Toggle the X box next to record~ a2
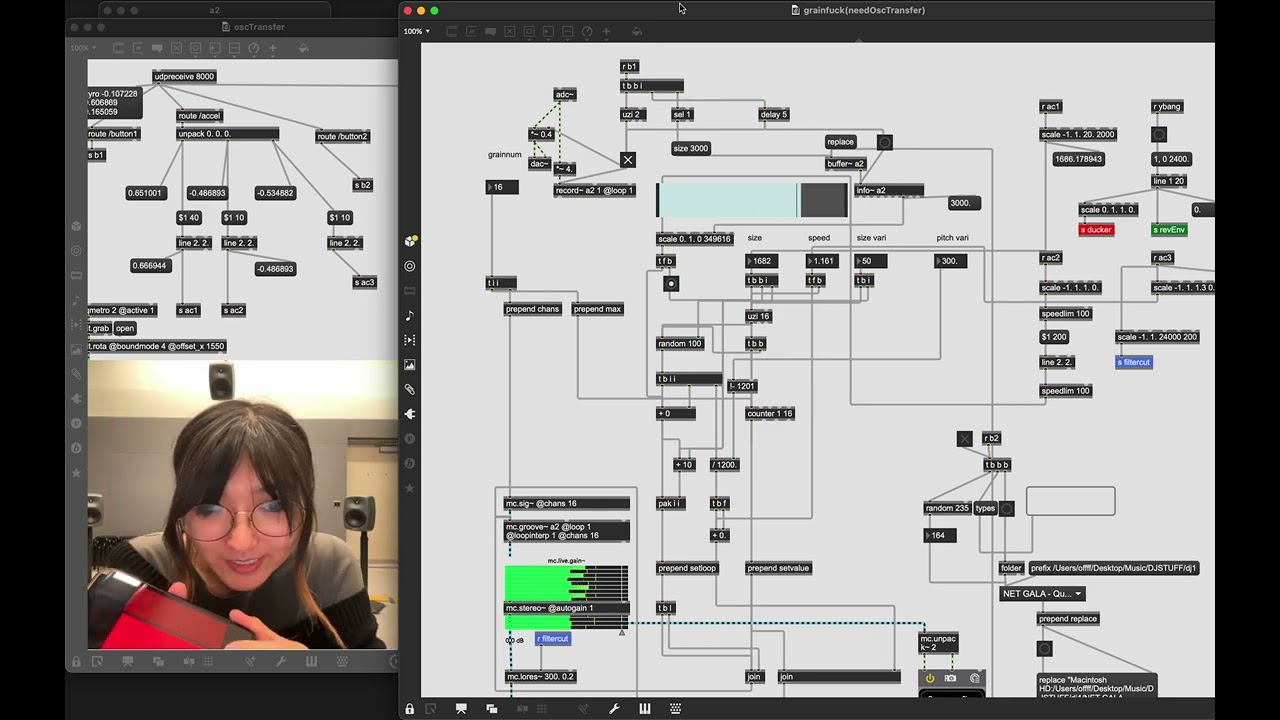This screenshot has width=1280, height=720. coord(628,160)
